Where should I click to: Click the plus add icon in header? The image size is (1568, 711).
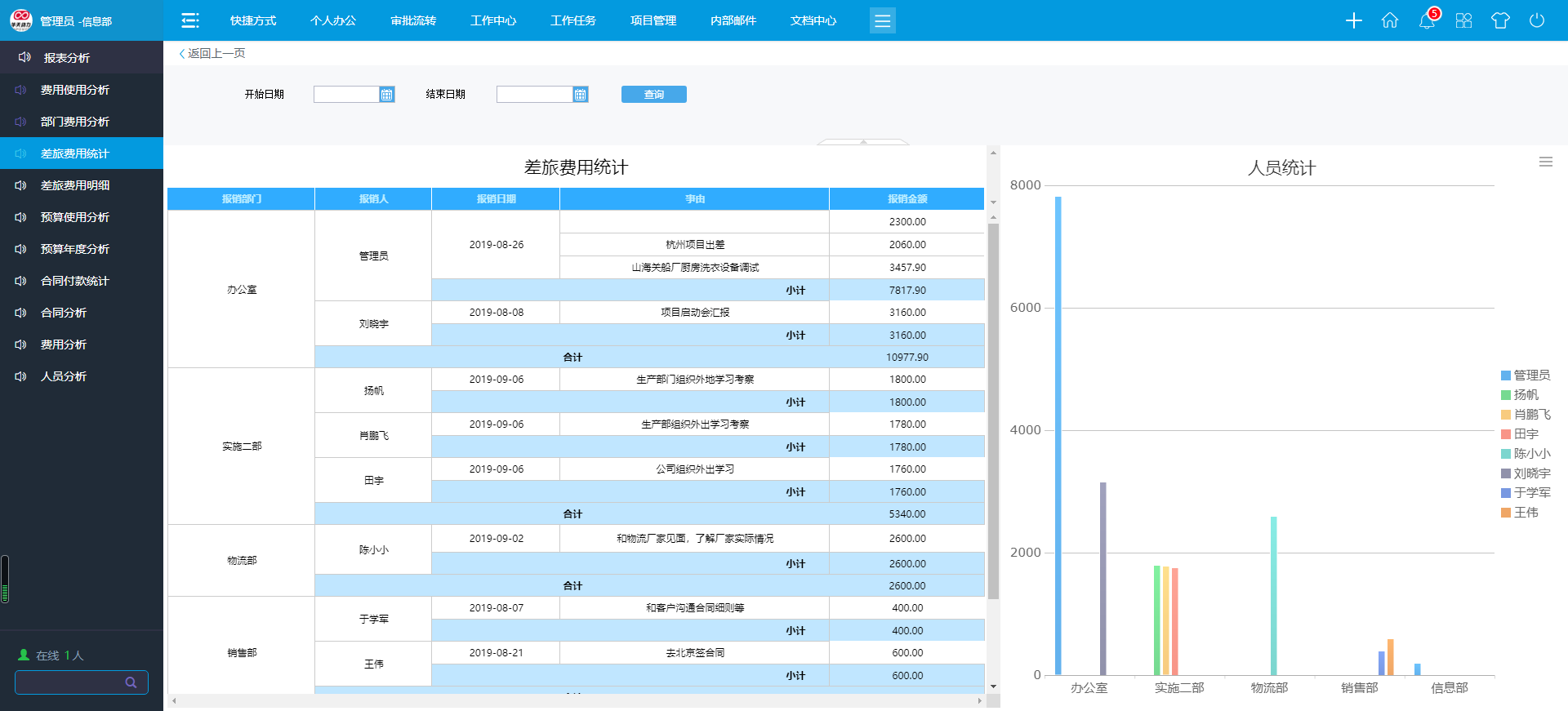(x=1353, y=20)
